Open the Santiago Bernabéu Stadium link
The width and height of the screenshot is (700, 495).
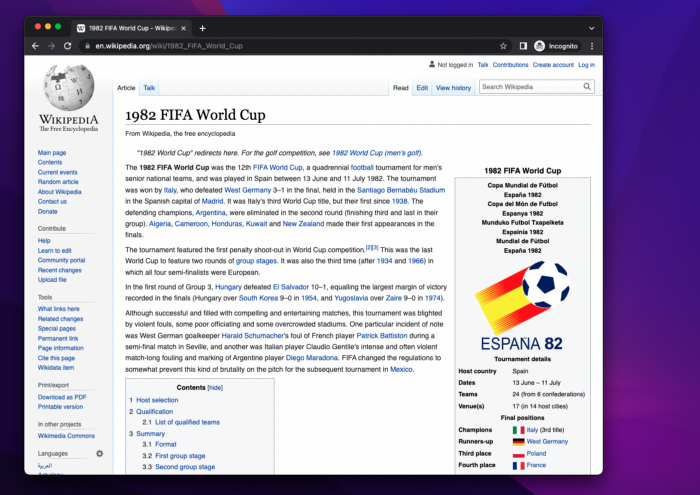click(x=401, y=190)
